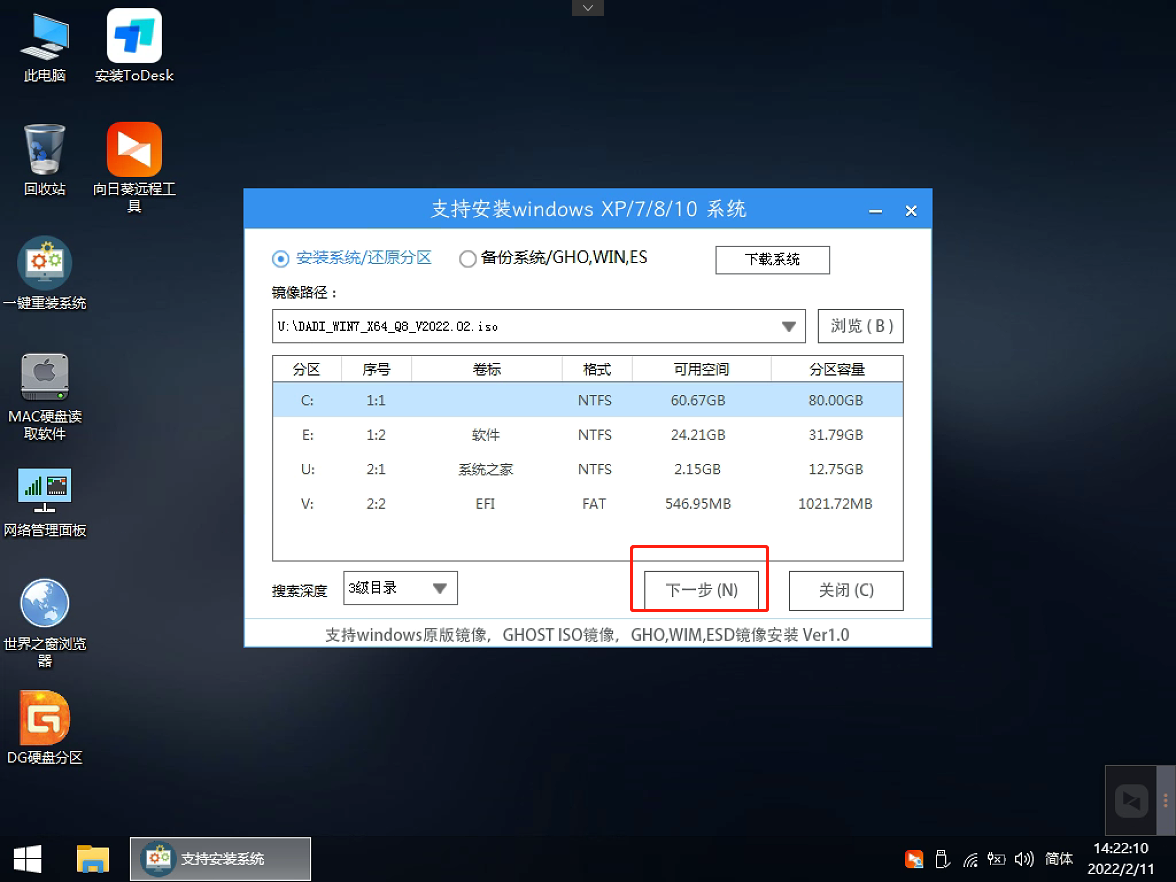Image resolution: width=1176 pixels, height=882 pixels.
Task: Launch 一键重装系统 desktop icon
Action: (44, 273)
